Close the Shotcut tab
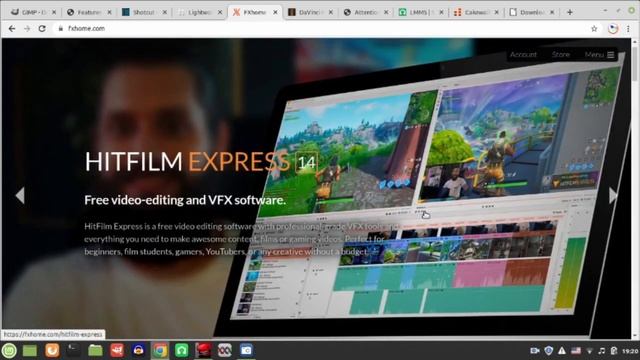 (x=164, y=12)
